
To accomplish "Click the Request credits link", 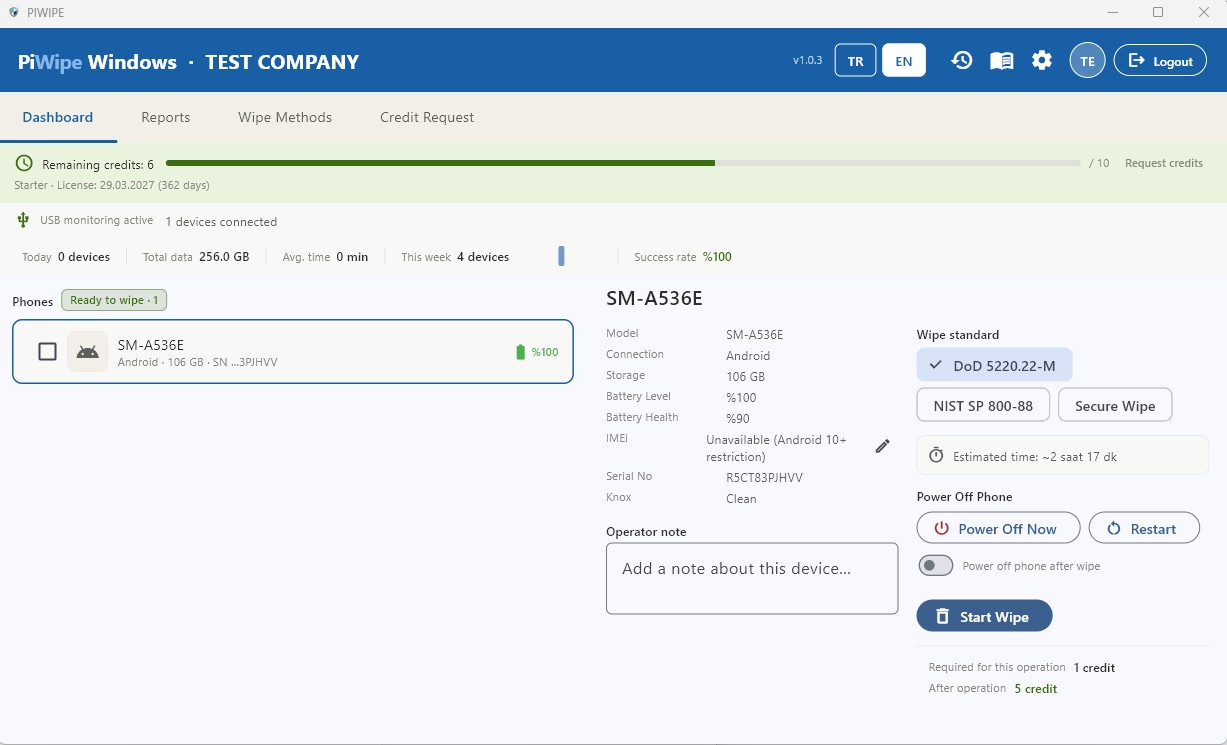I will tap(1163, 163).
